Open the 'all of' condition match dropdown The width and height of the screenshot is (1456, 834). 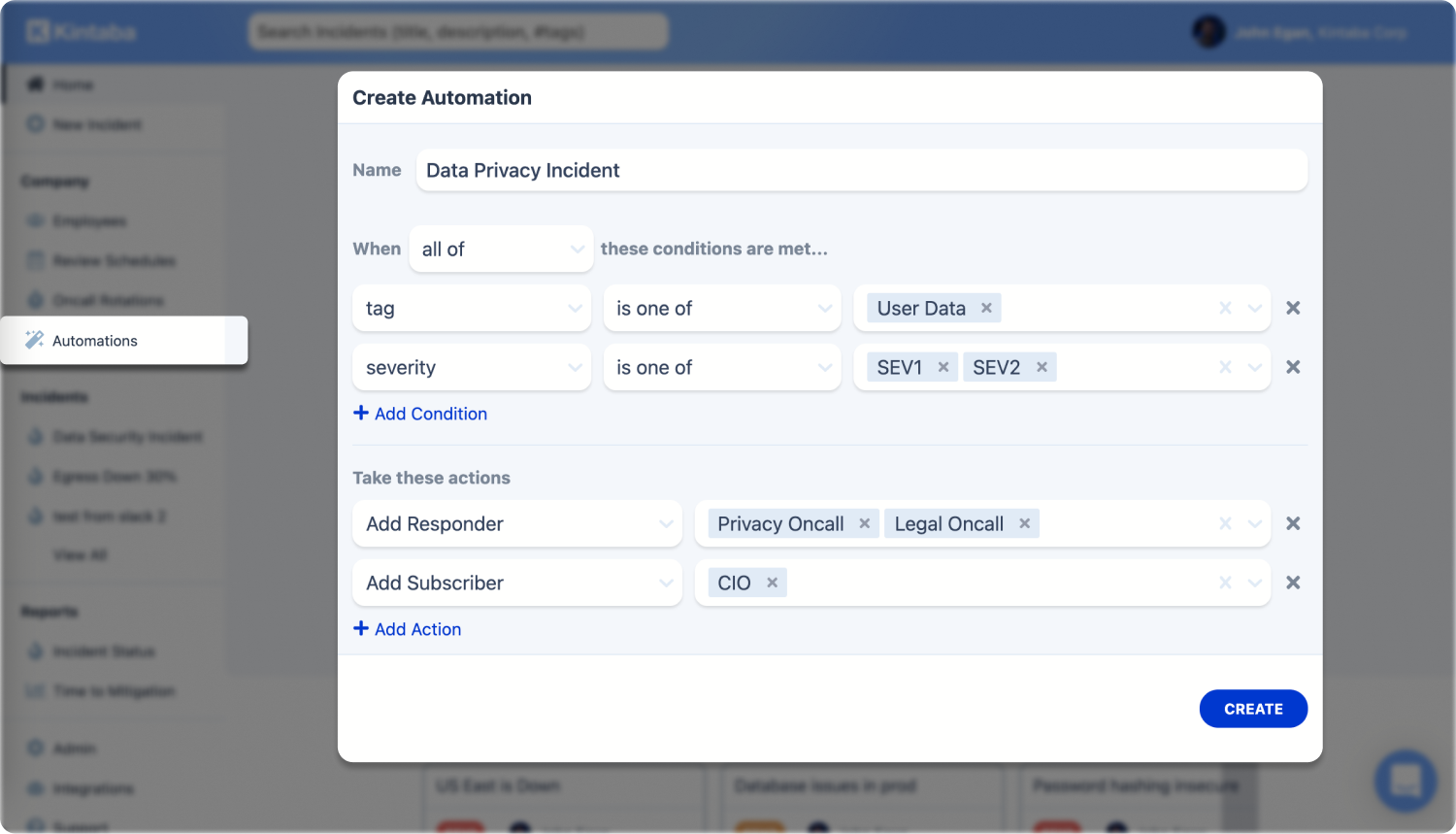pyautogui.click(x=501, y=250)
